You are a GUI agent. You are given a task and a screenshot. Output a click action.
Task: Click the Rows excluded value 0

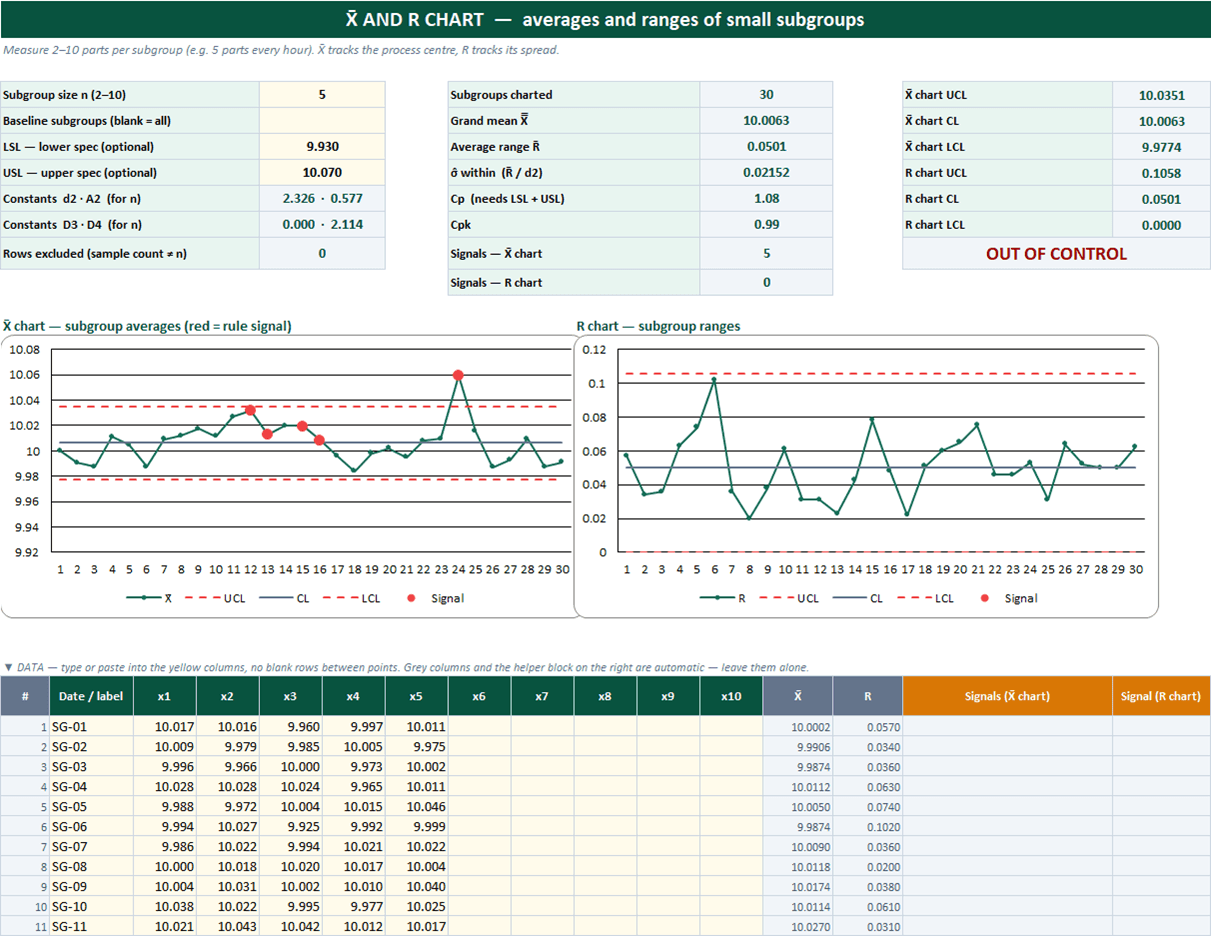[322, 254]
